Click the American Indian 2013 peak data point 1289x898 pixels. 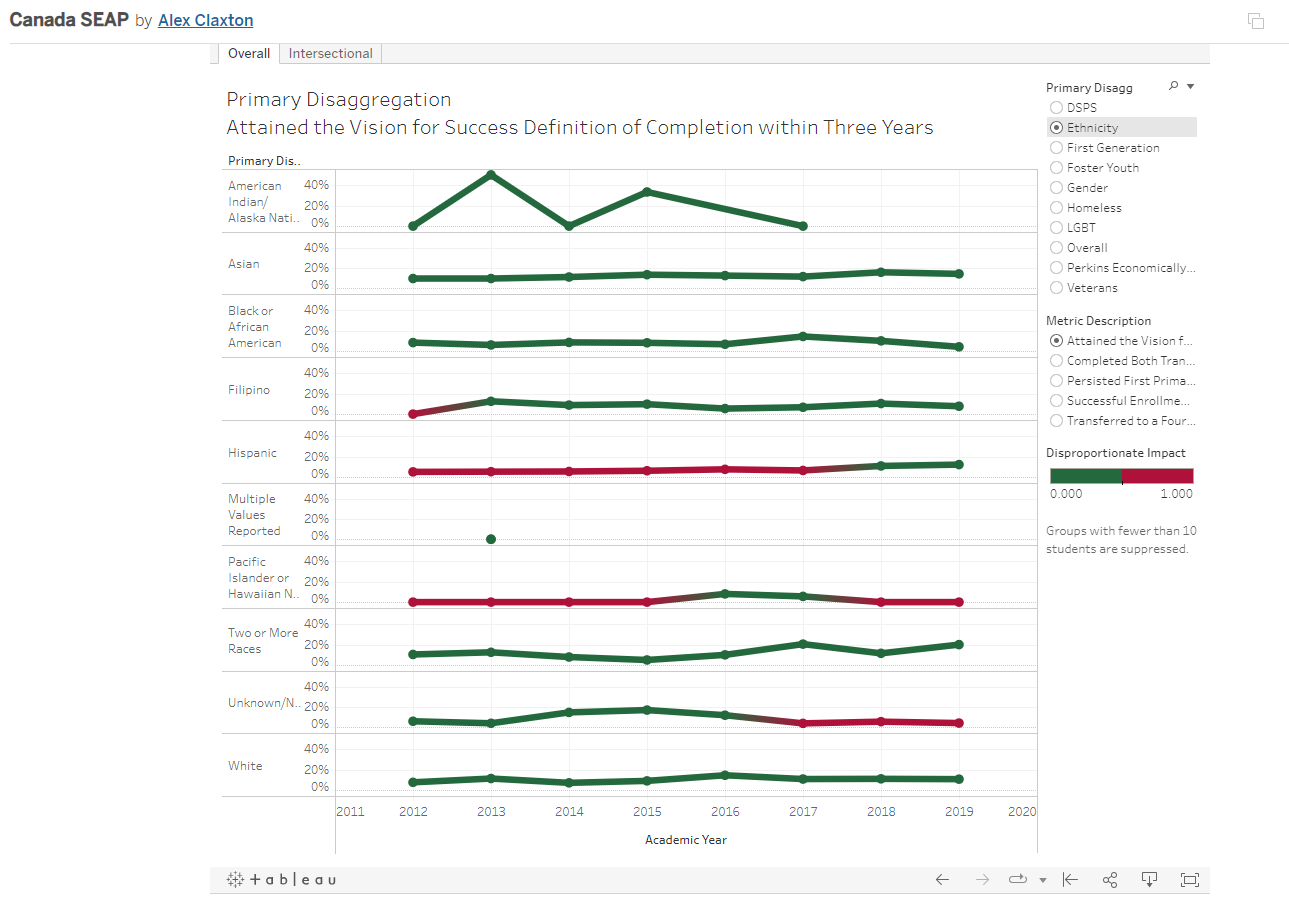point(491,174)
